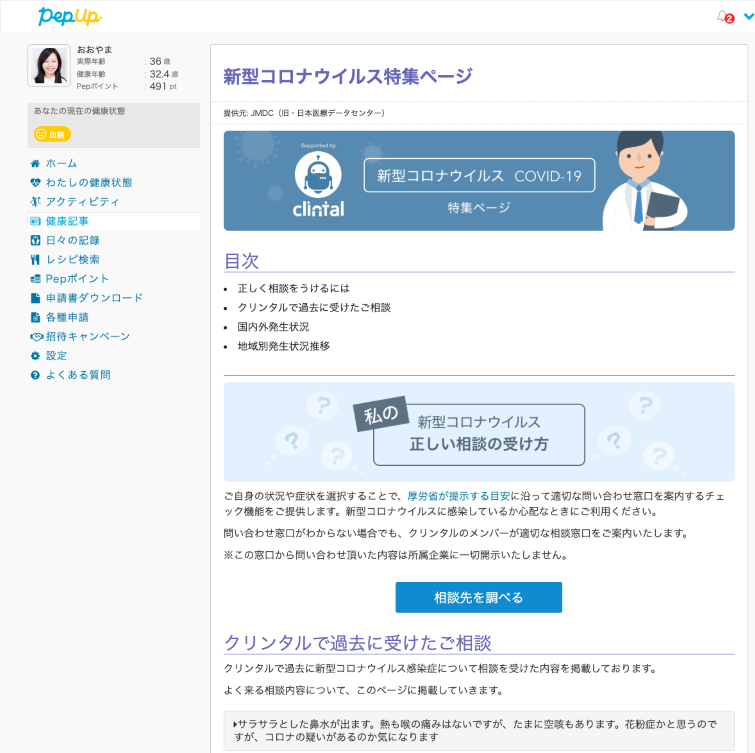Viewport: 755px width, 753px height.
Task: Open the 日々の記録 menu item
Action: [x=73, y=240]
